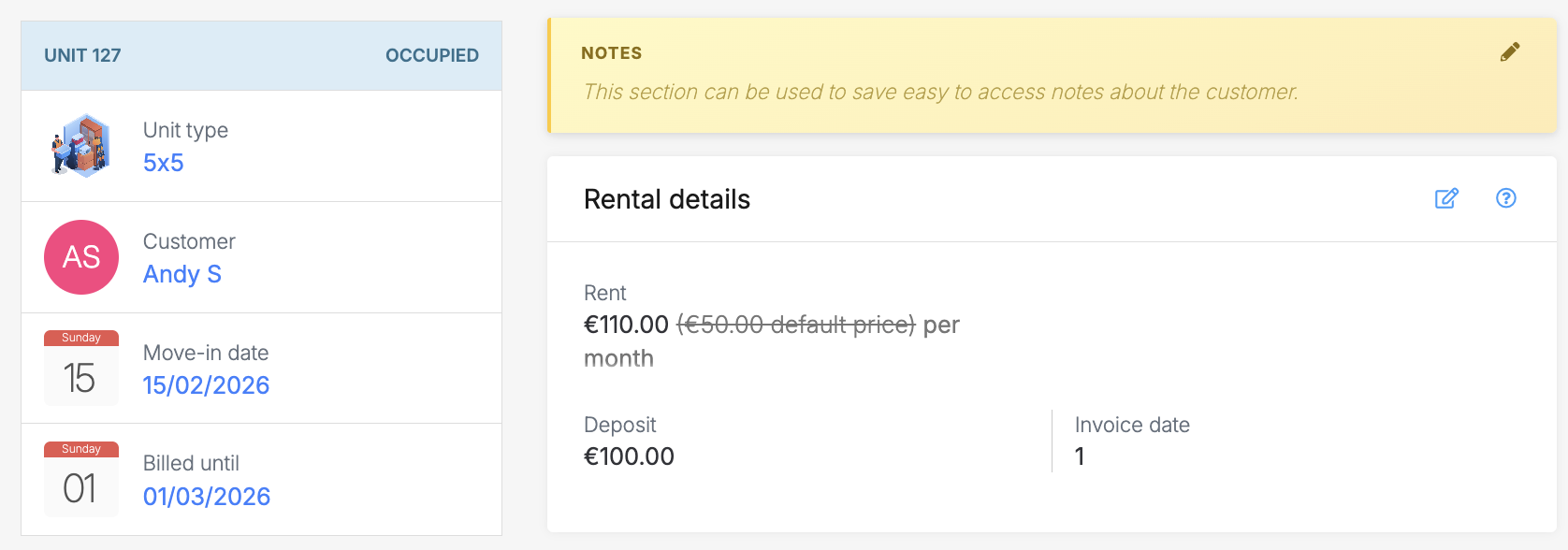Click the Billed until calendar icon showing 01
Viewport: 1568px width, 550px height.
[81, 479]
